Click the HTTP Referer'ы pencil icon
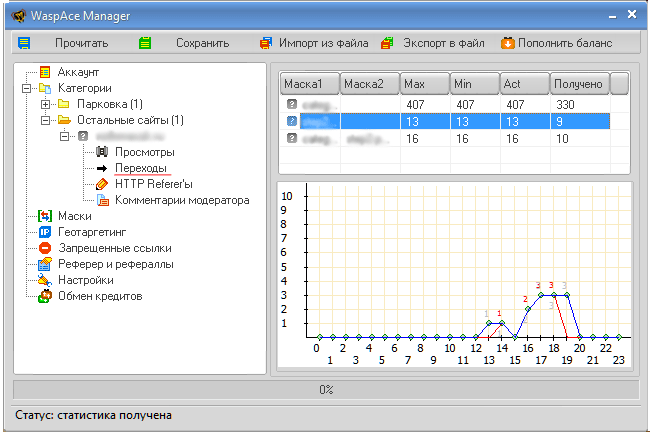Viewport: 650px width, 432px height. (102, 184)
